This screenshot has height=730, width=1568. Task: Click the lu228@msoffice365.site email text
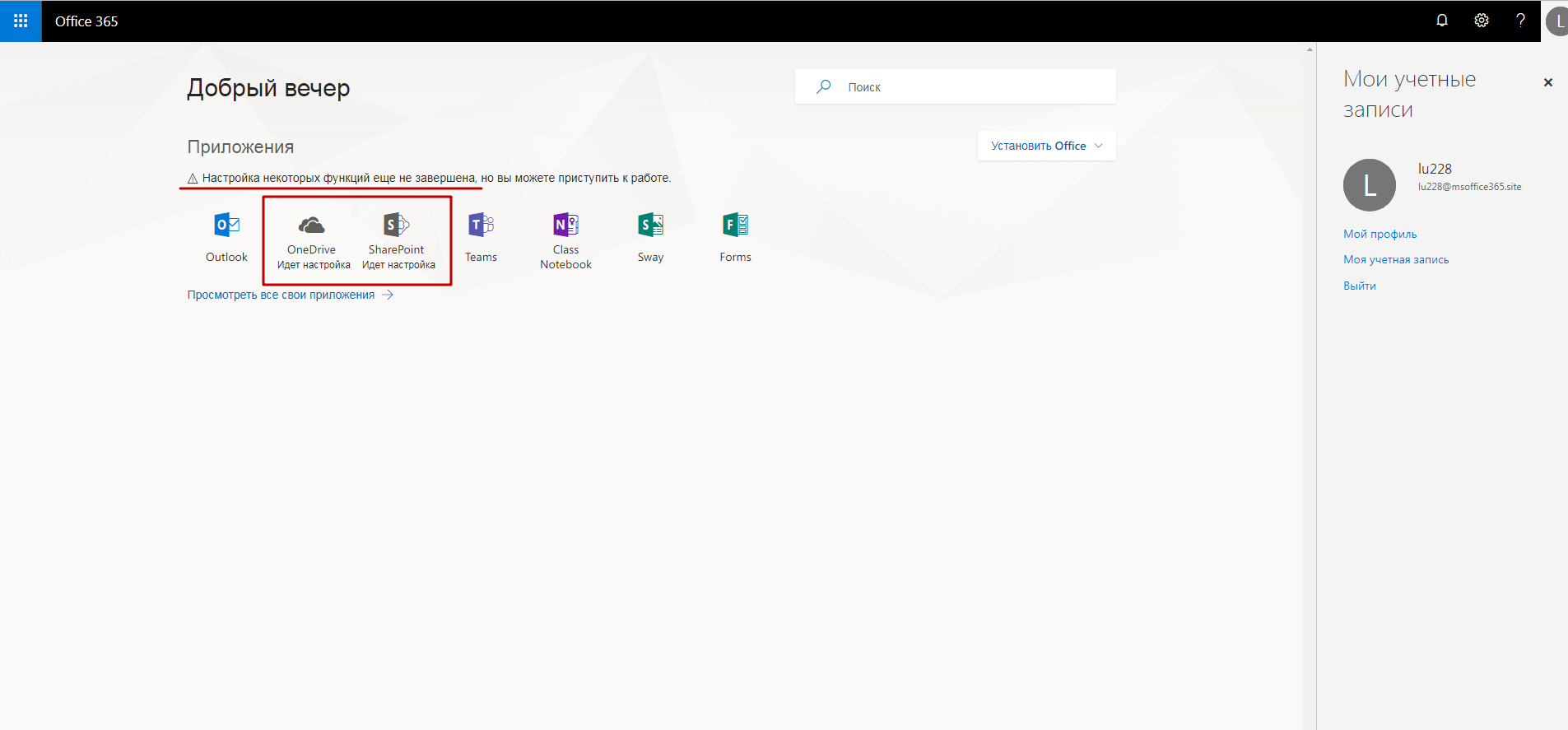click(1469, 187)
